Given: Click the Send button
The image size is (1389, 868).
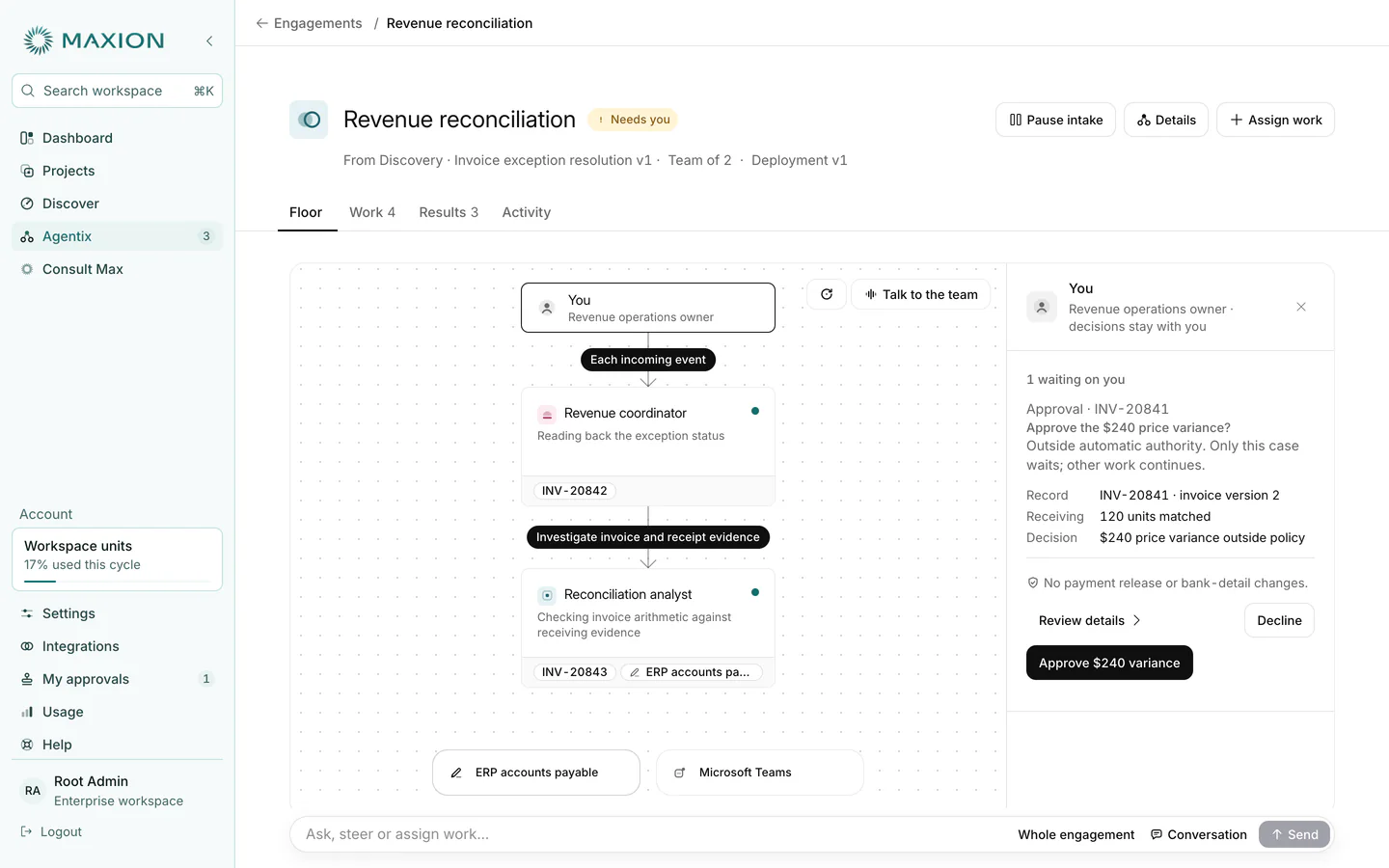Looking at the screenshot, I should pyautogui.click(x=1294, y=834).
